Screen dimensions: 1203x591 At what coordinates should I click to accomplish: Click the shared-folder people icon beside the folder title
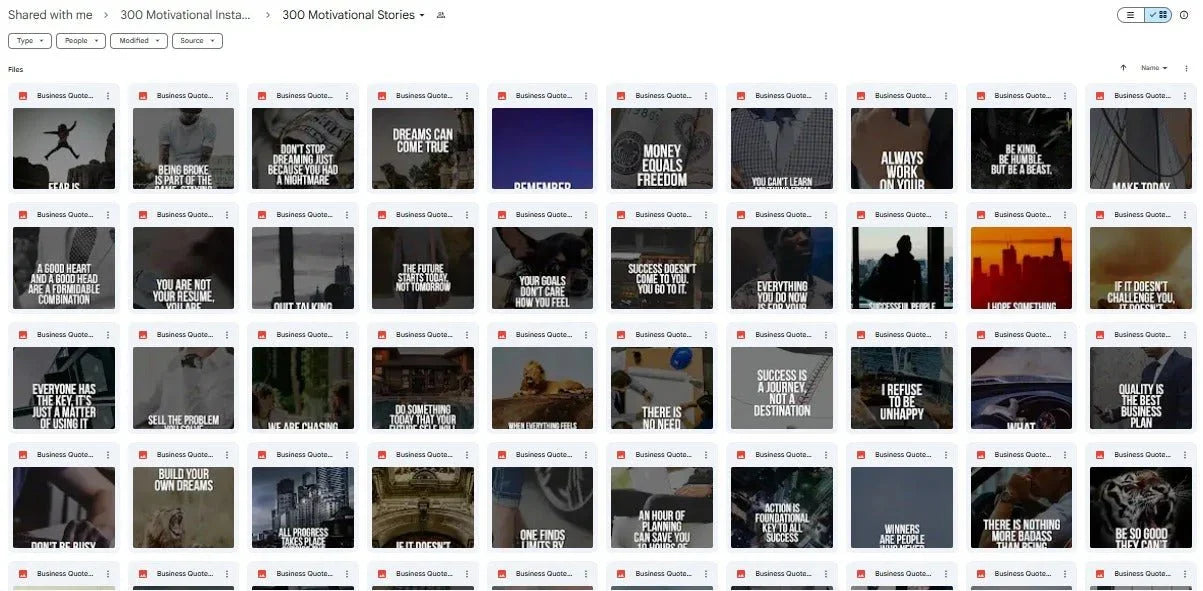click(440, 15)
